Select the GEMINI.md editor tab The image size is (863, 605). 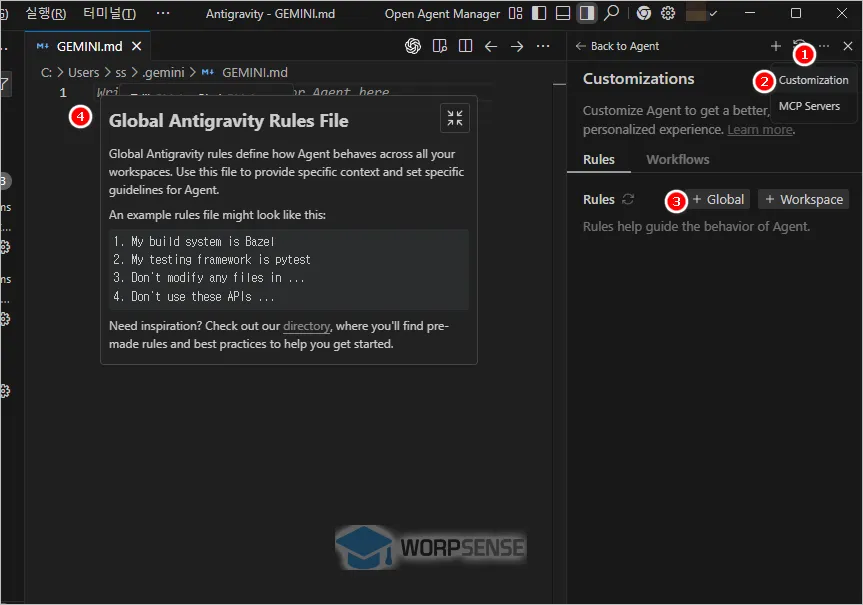coord(88,46)
